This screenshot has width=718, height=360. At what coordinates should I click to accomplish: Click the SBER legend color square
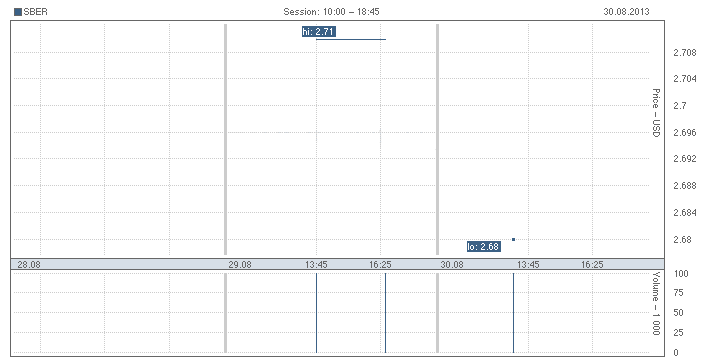(x=18, y=12)
